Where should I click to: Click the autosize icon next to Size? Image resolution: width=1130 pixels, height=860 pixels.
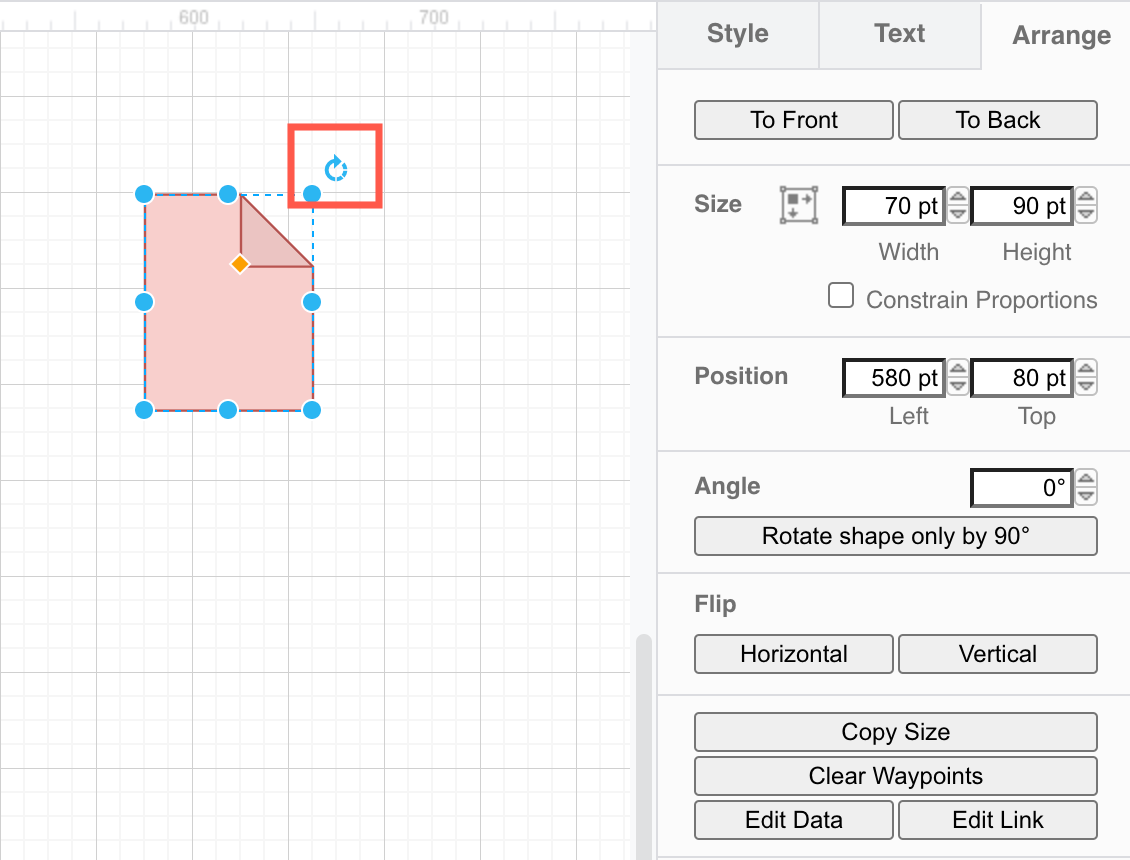coord(799,204)
